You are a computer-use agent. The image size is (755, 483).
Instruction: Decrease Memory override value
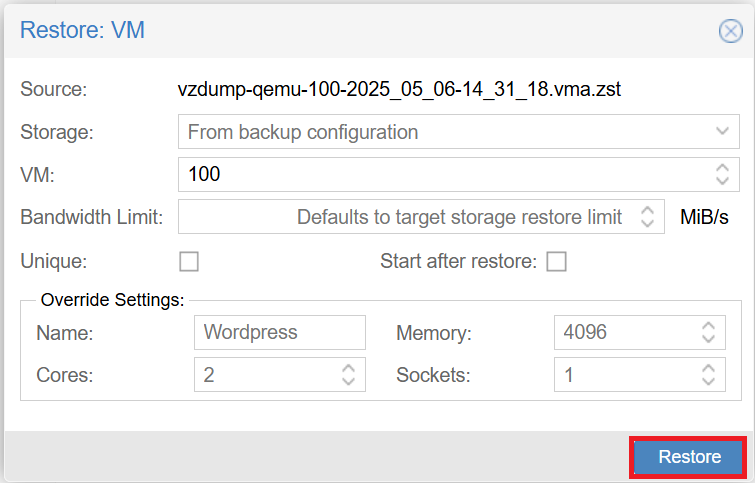click(x=709, y=338)
